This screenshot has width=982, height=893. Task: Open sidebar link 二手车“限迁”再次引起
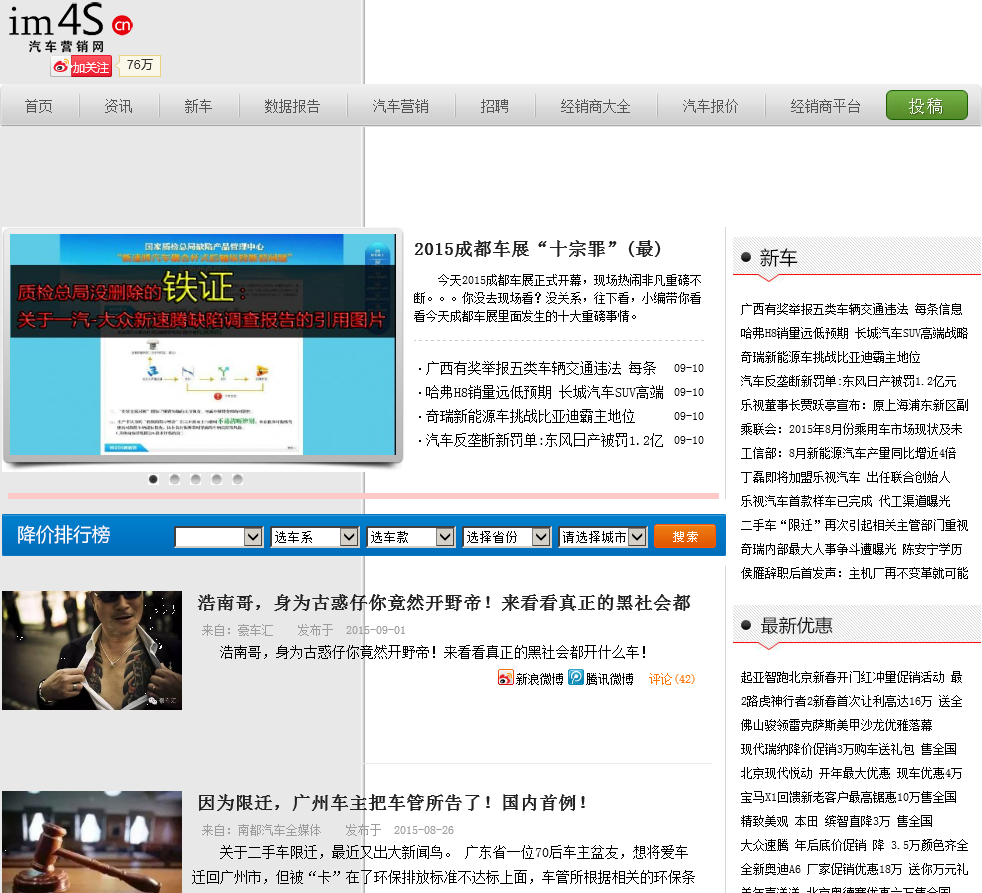[x=854, y=525]
